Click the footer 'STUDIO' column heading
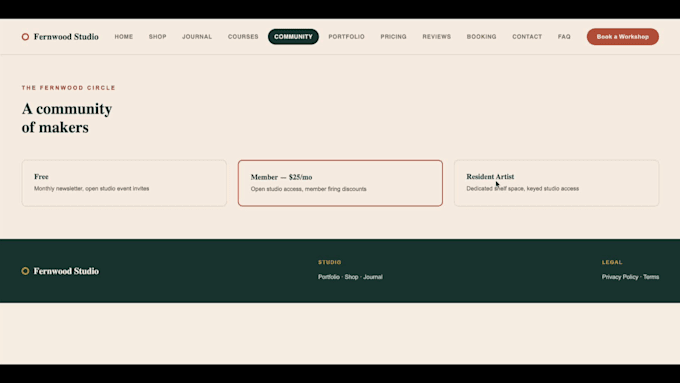 click(330, 262)
